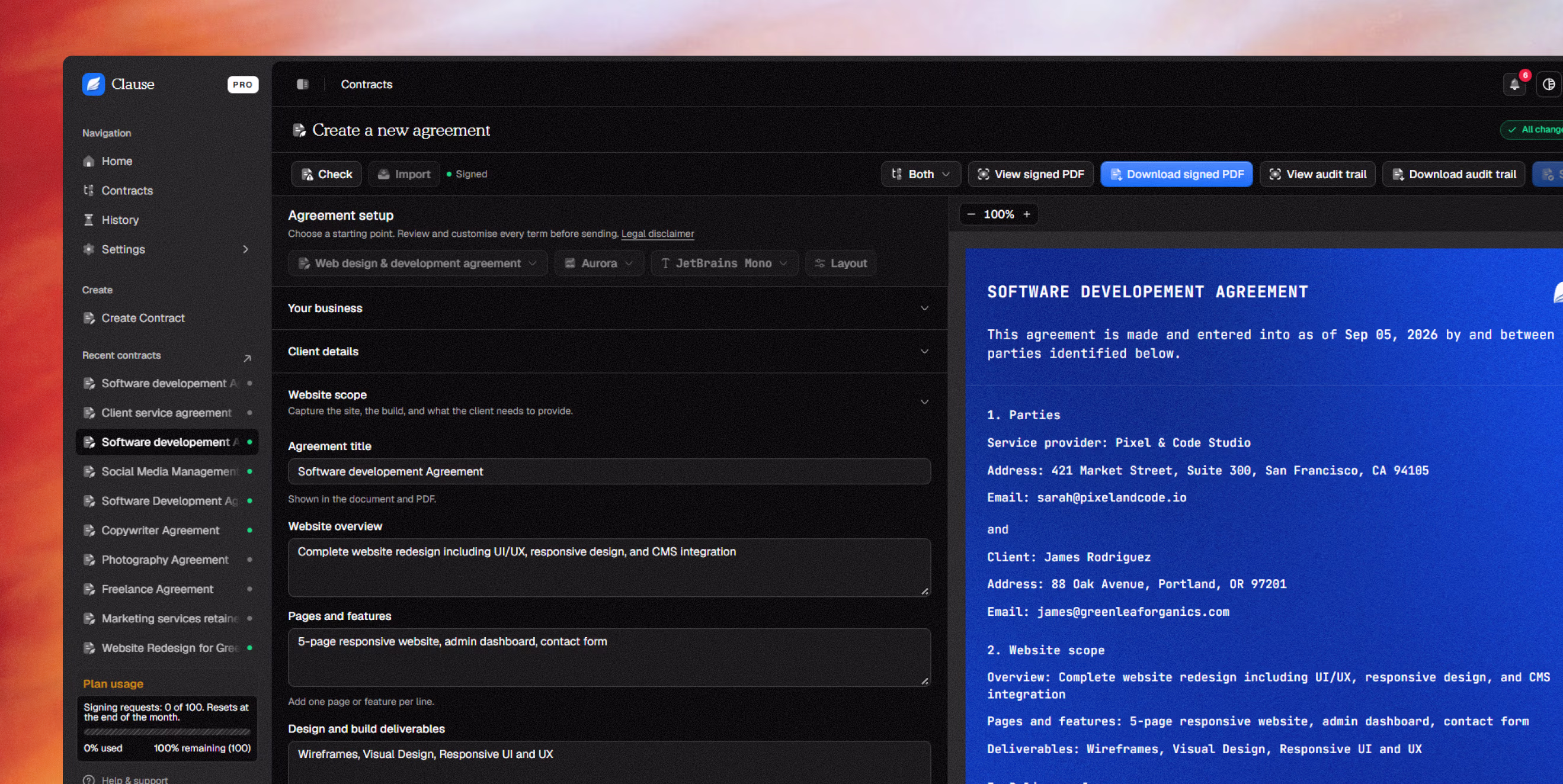
Task: Click icon beside 'Create a new agreement'
Action: tap(299, 130)
